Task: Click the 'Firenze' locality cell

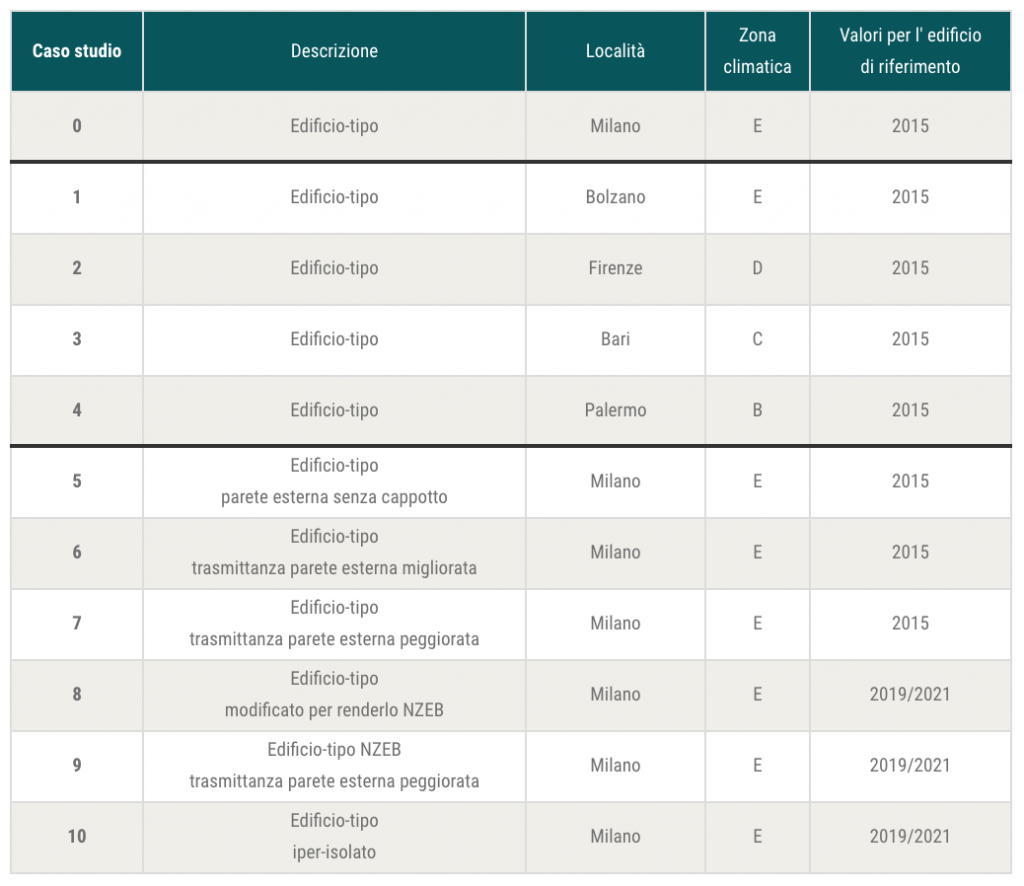Action: coord(615,268)
